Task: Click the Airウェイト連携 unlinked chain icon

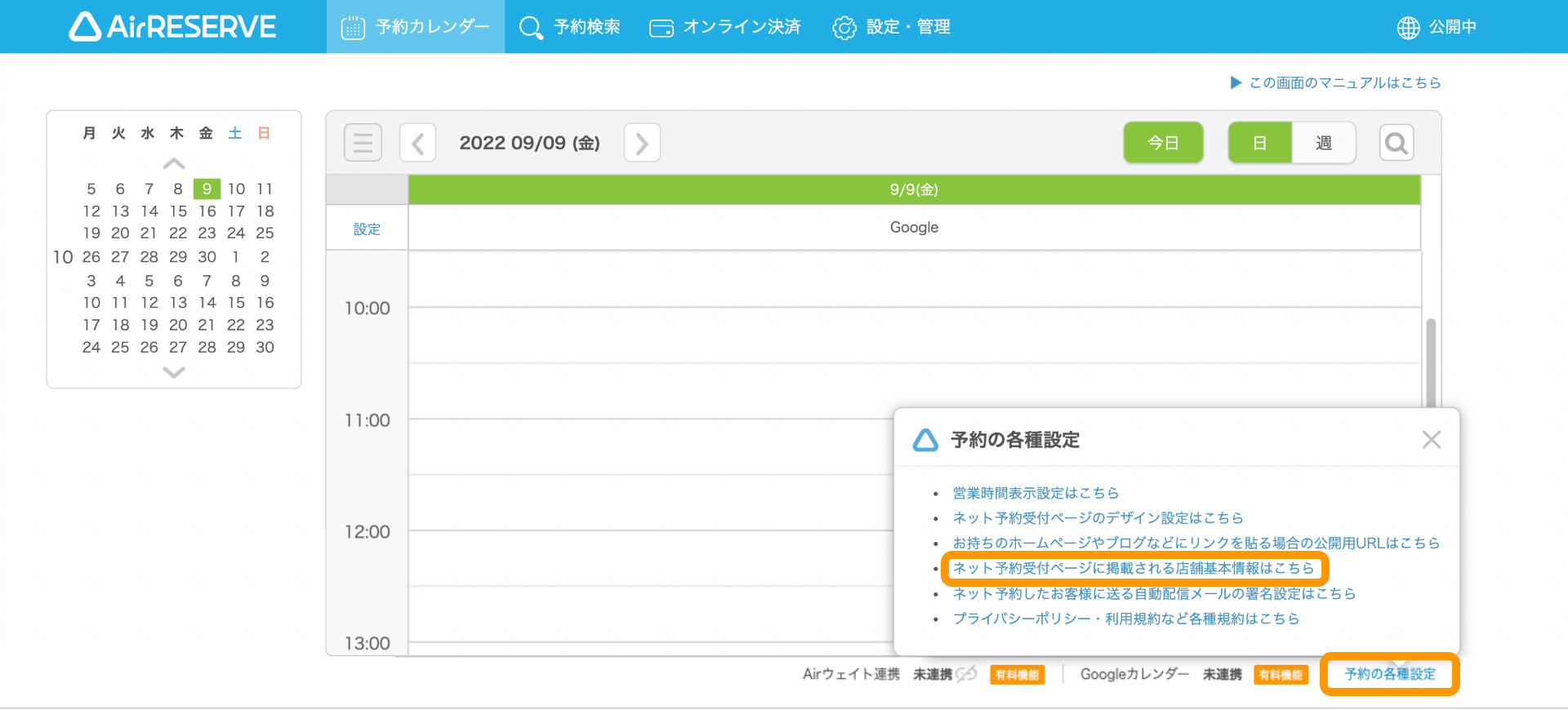Action: pos(967,674)
